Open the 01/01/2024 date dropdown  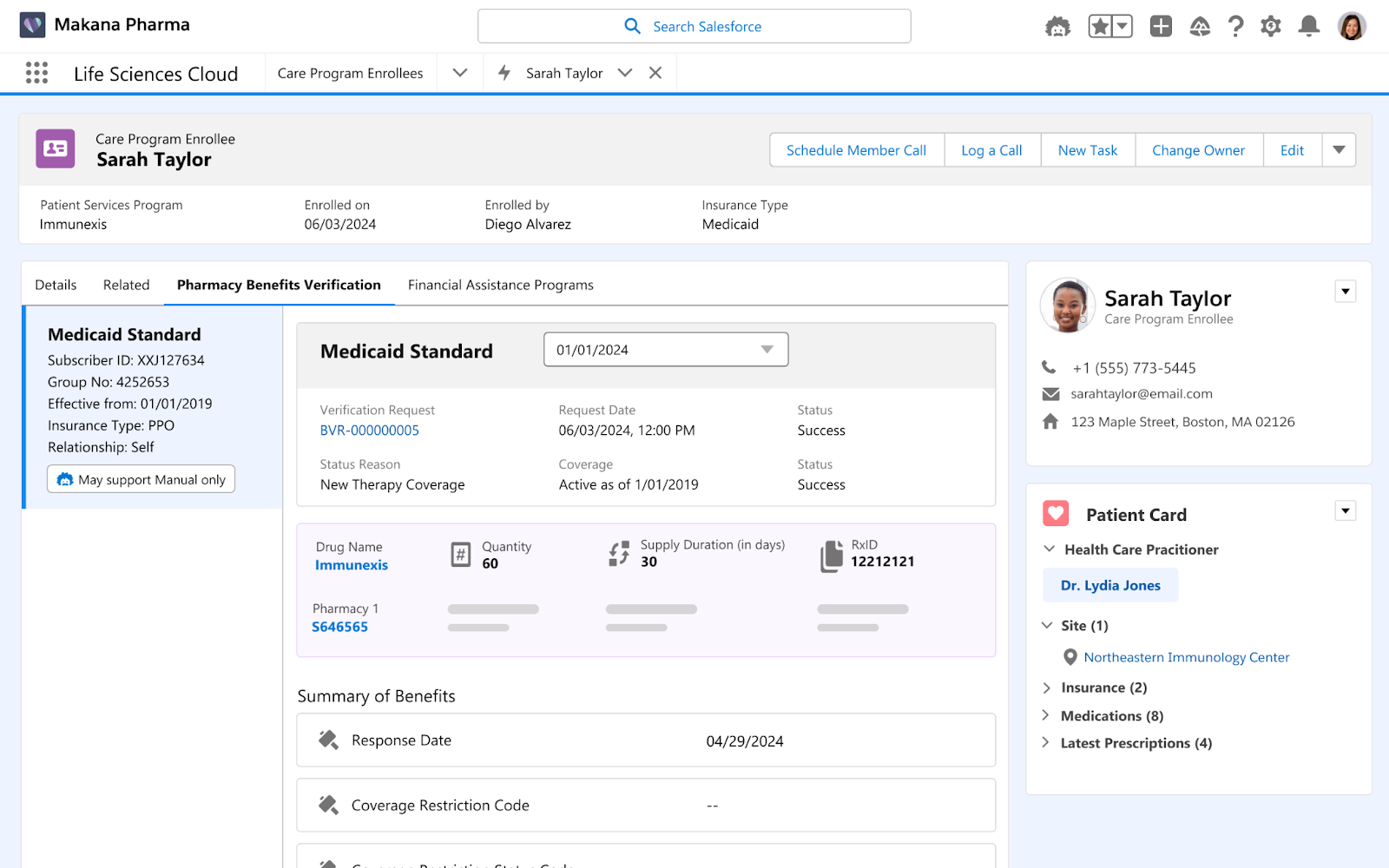666,349
